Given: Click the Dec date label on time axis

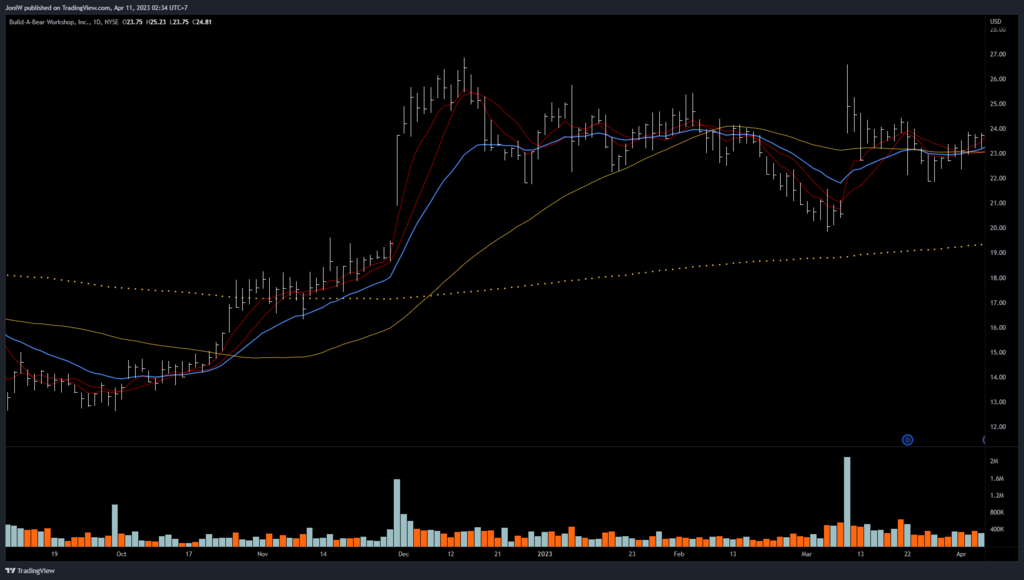Looking at the screenshot, I should tap(403, 552).
